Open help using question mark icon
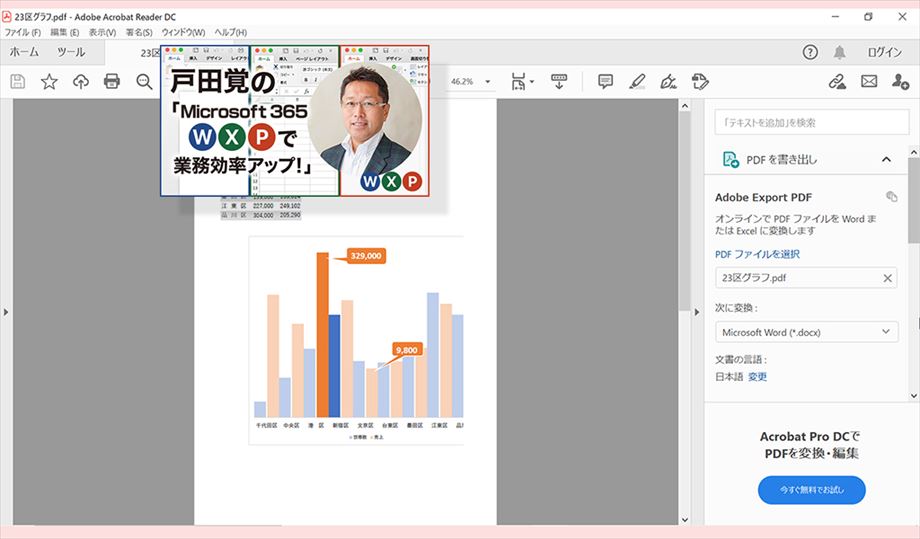Image resolution: width=920 pixels, height=539 pixels. (x=810, y=52)
